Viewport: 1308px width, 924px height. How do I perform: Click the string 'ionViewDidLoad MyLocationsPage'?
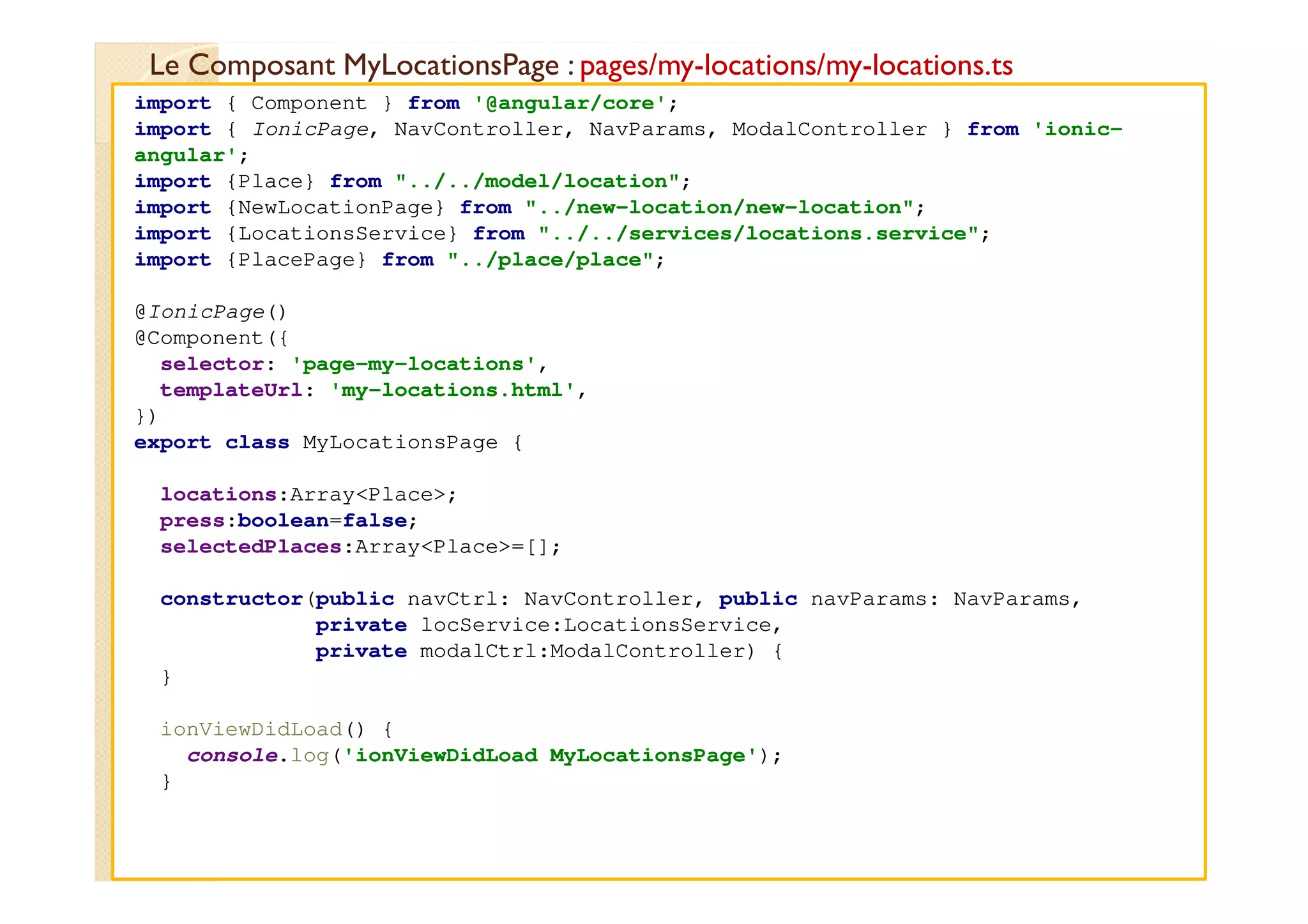click(x=550, y=755)
